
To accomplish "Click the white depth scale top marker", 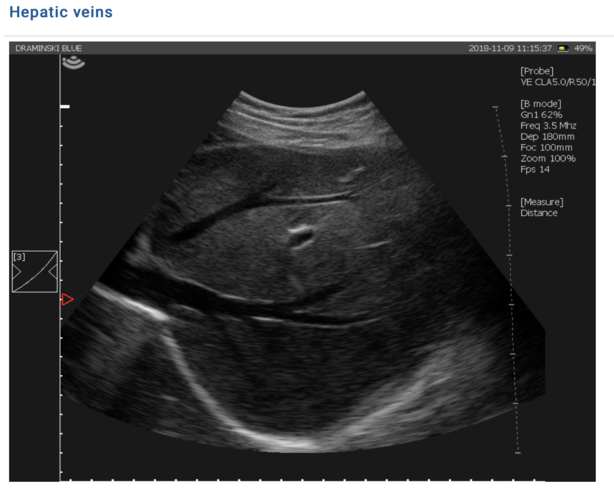I will pos(65,106).
